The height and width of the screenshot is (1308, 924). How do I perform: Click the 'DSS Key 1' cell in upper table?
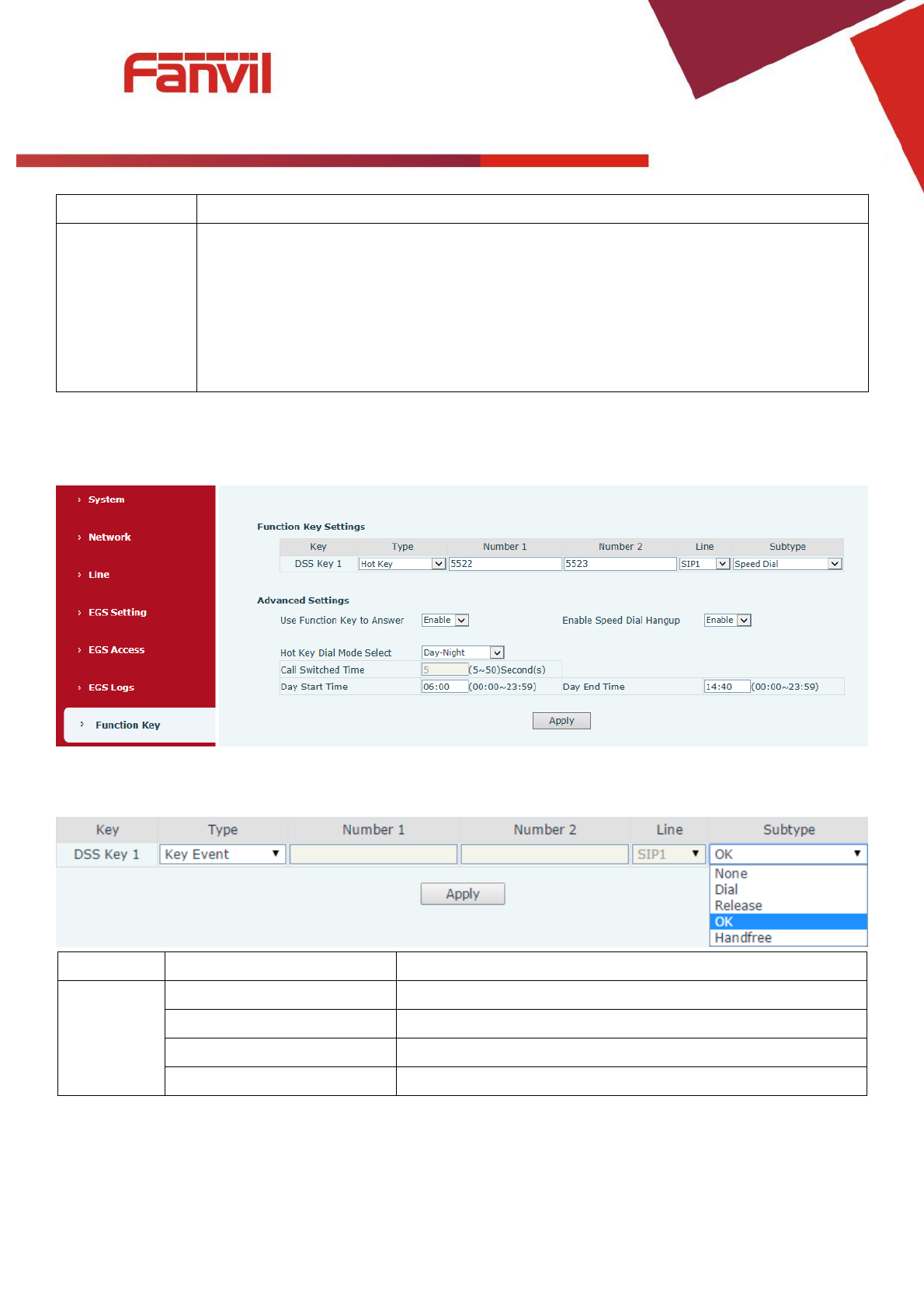(x=318, y=564)
